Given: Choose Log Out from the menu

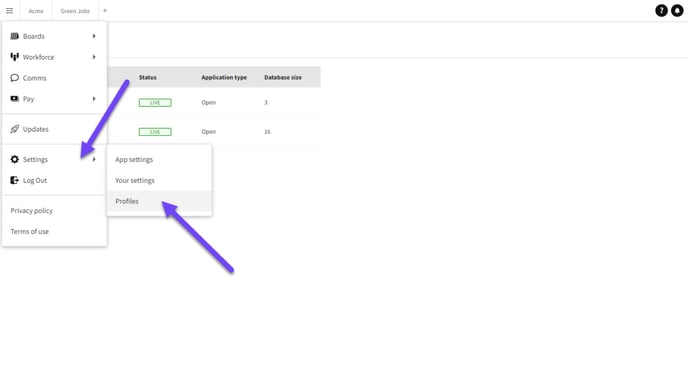Looking at the screenshot, I should point(54,180).
